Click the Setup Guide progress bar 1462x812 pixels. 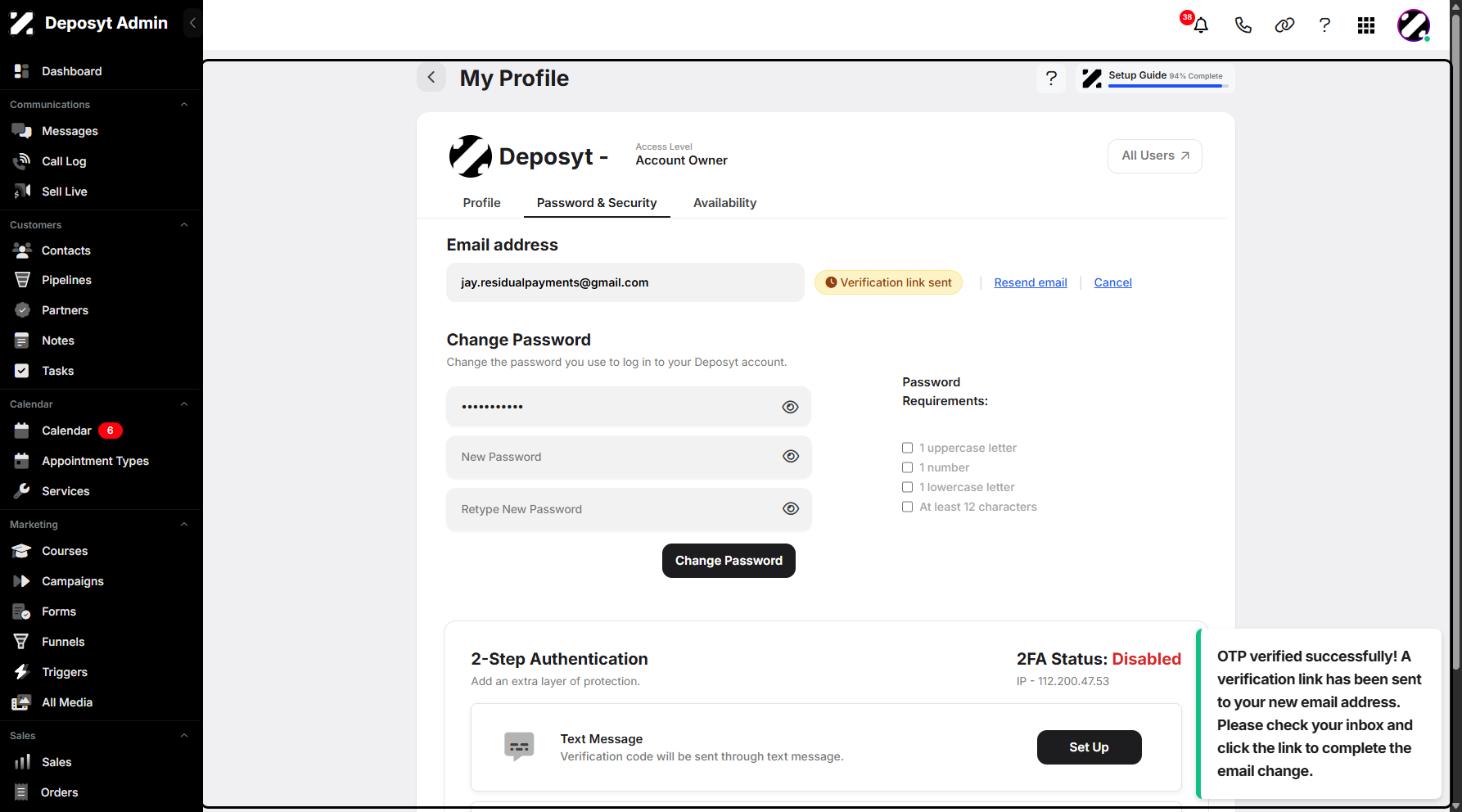coord(1168,86)
